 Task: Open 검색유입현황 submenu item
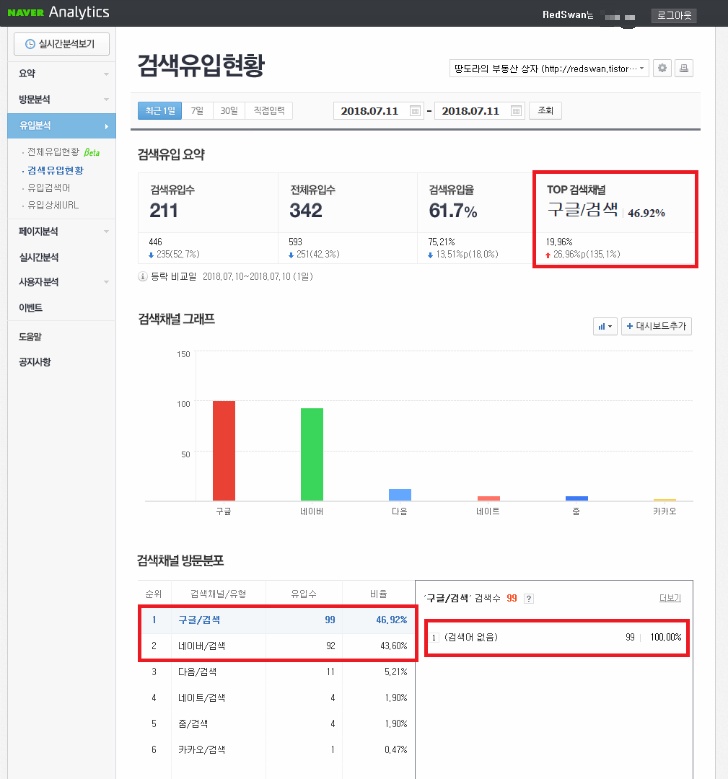[55, 170]
